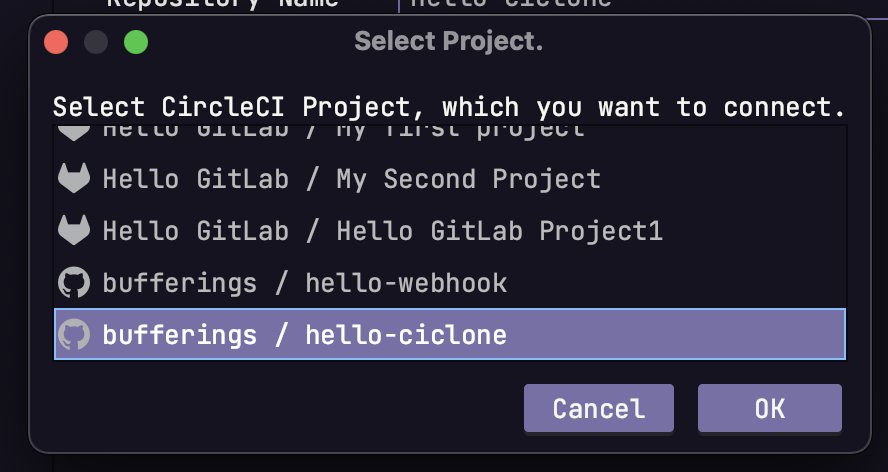Choose Hello GitLab / Hello GitLab Project1 entry
This screenshot has height=472, width=888.
pos(382,231)
